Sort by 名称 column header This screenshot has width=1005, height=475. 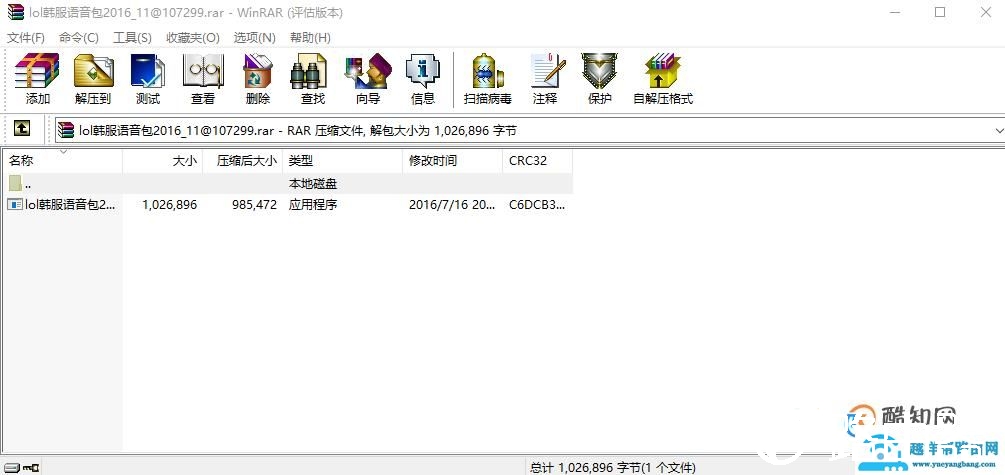pos(62,161)
